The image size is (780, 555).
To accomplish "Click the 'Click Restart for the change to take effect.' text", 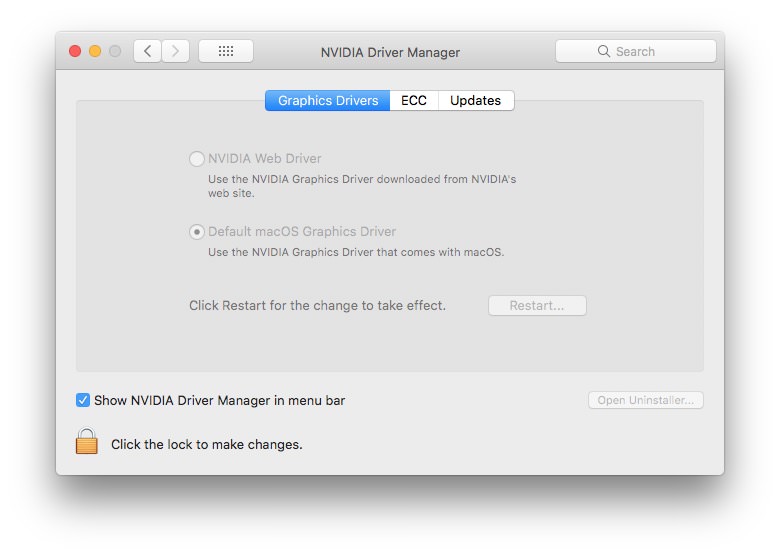I will pos(317,305).
